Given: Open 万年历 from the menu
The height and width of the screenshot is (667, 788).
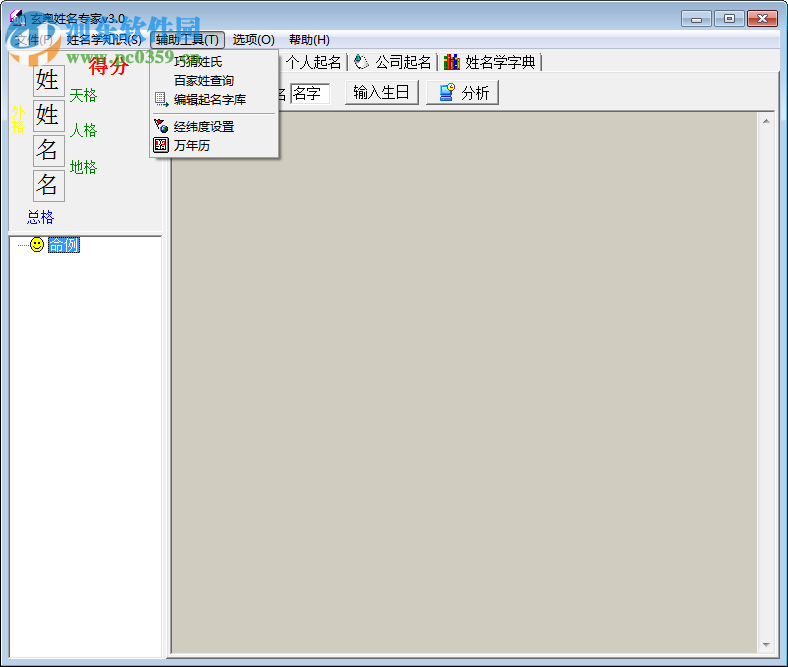Looking at the screenshot, I should (x=214, y=146).
